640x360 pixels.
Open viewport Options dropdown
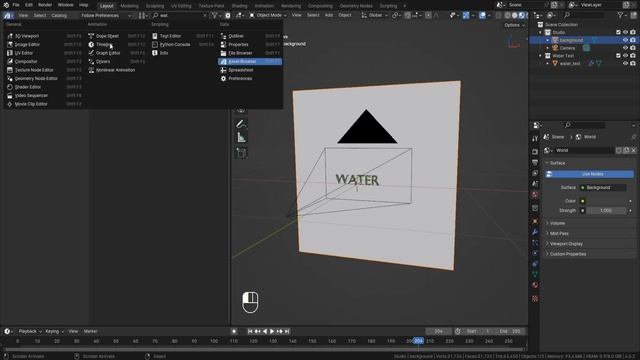(x=514, y=25)
